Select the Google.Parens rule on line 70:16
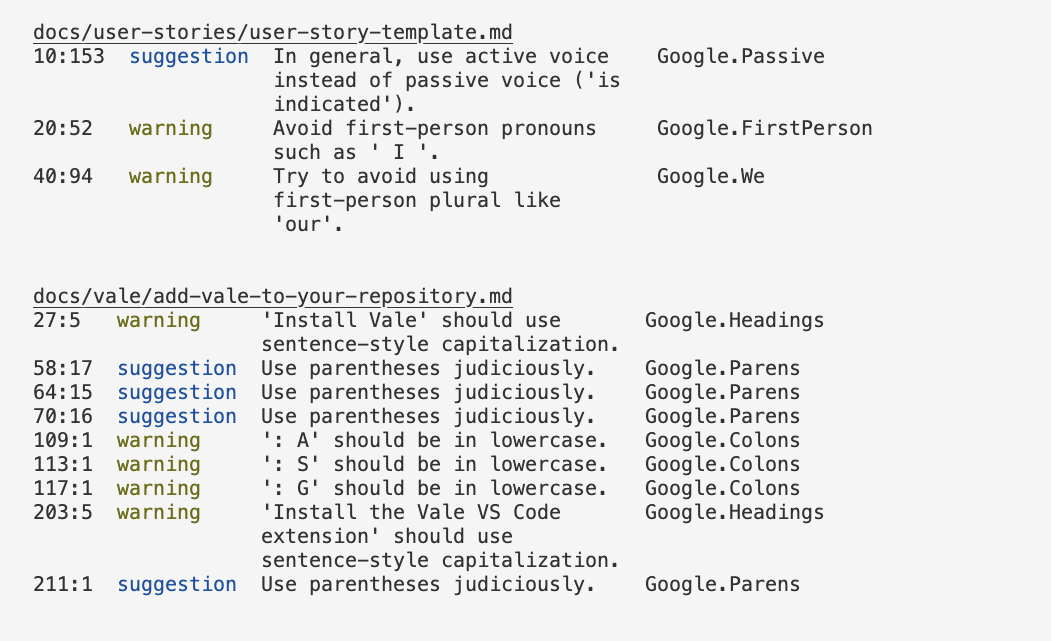The height and width of the screenshot is (641, 1051). [x=722, y=417]
